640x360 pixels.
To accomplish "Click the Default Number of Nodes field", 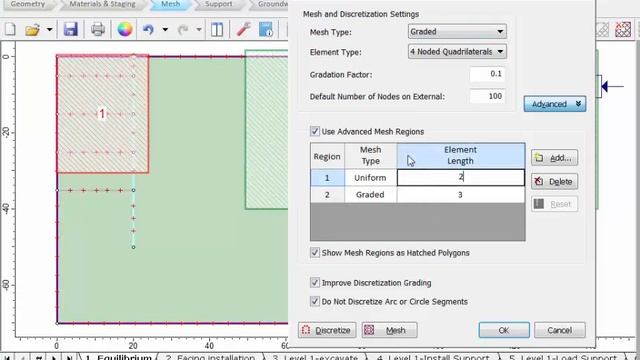I will (x=487, y=96).
